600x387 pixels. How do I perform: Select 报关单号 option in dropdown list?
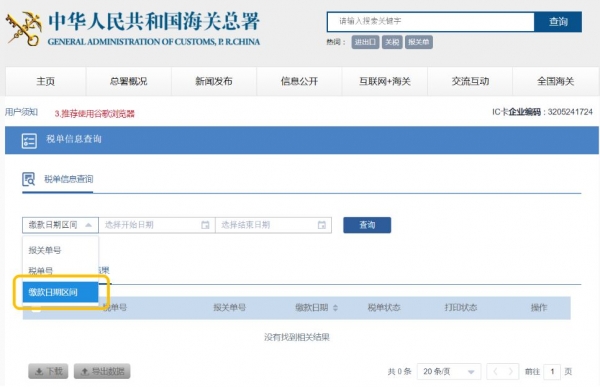(x=60, y=250)
